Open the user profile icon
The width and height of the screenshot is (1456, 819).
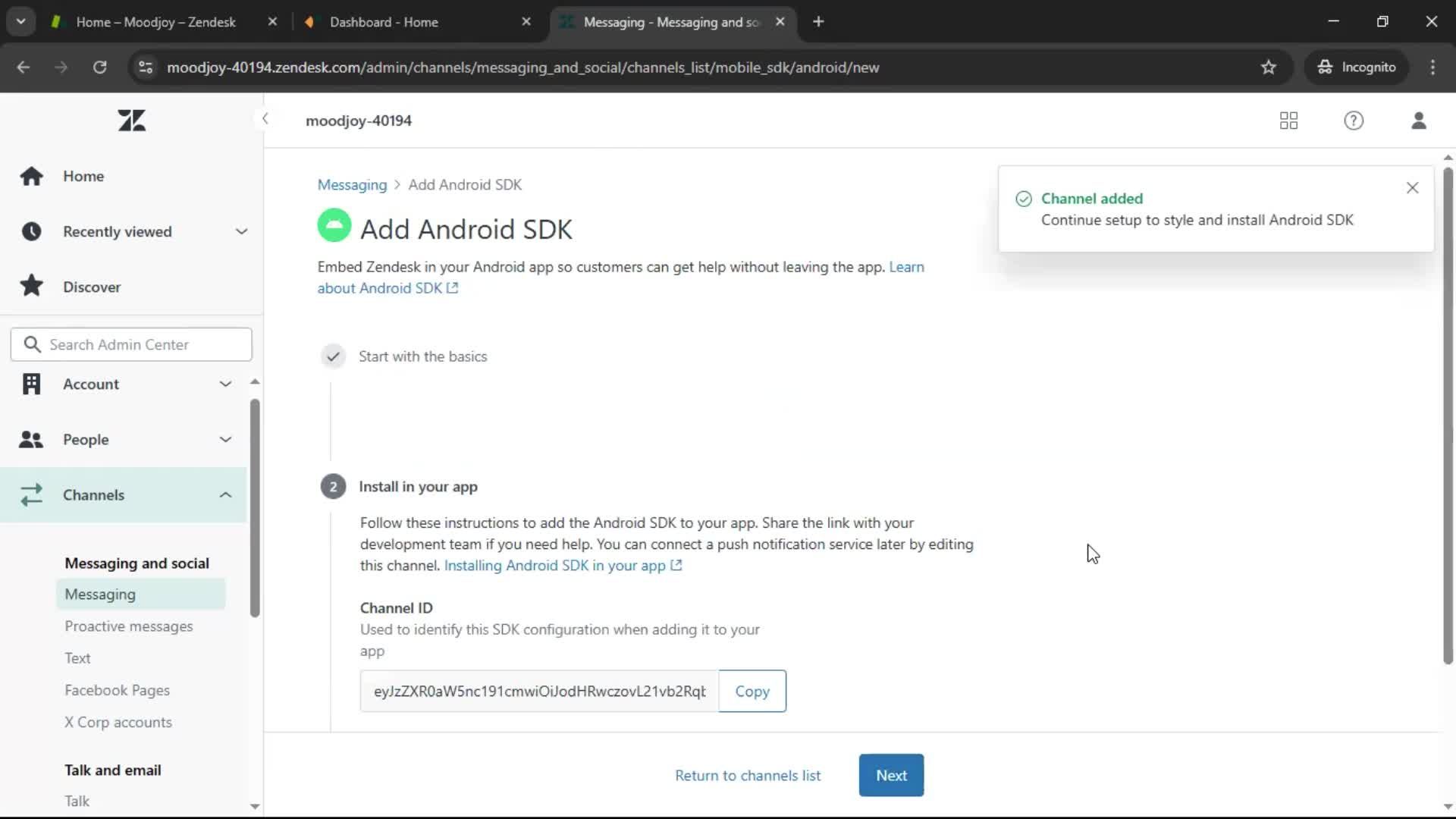[1419, 121]
